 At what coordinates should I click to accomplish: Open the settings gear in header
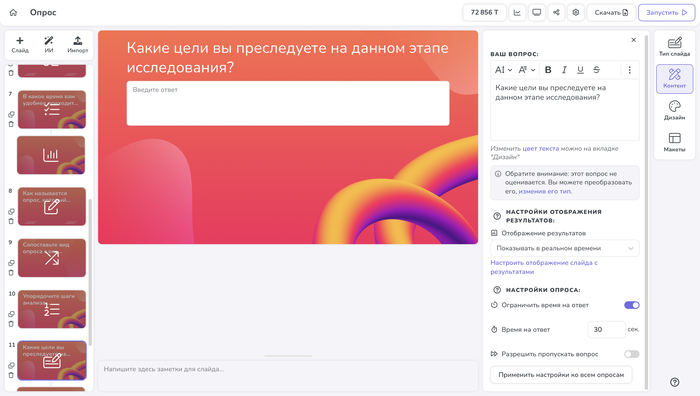pyautogui.click(x=576, y=13)
